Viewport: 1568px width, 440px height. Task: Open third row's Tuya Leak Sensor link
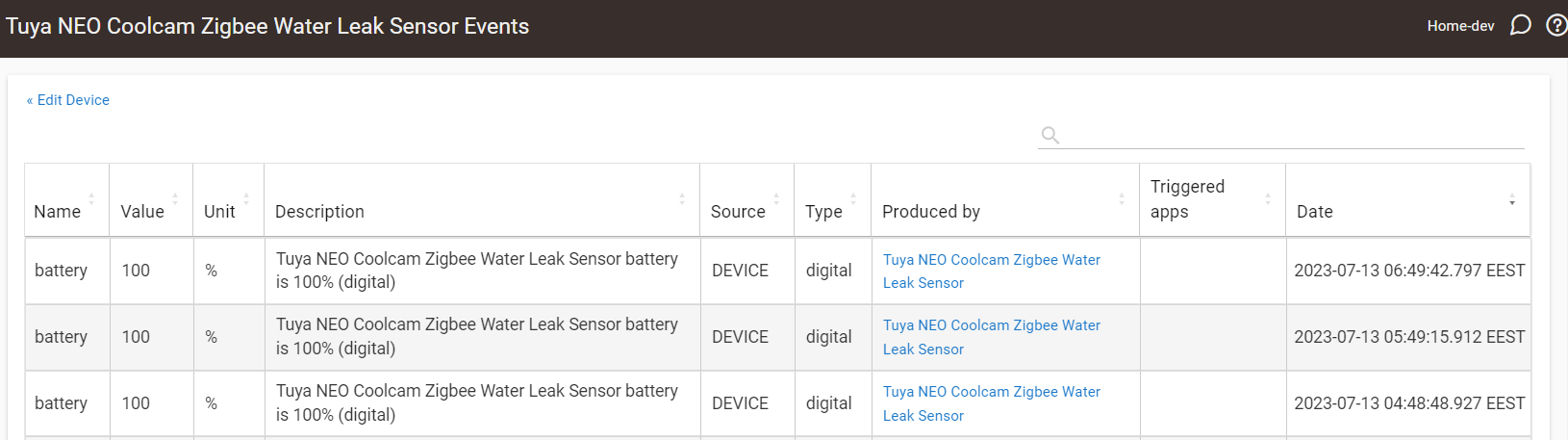(992, 403)
